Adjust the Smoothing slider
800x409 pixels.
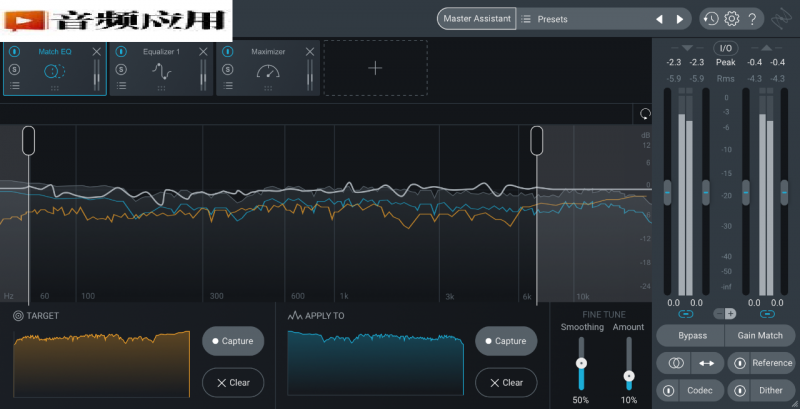coord(581,364)
